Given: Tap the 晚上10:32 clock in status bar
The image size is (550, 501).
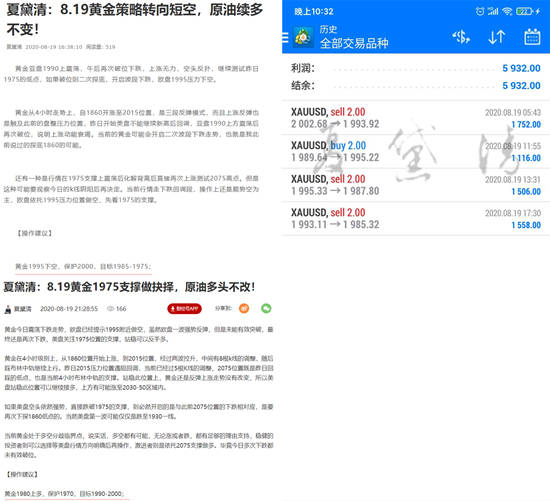Looking at the screenshot, I should point(314,12).
